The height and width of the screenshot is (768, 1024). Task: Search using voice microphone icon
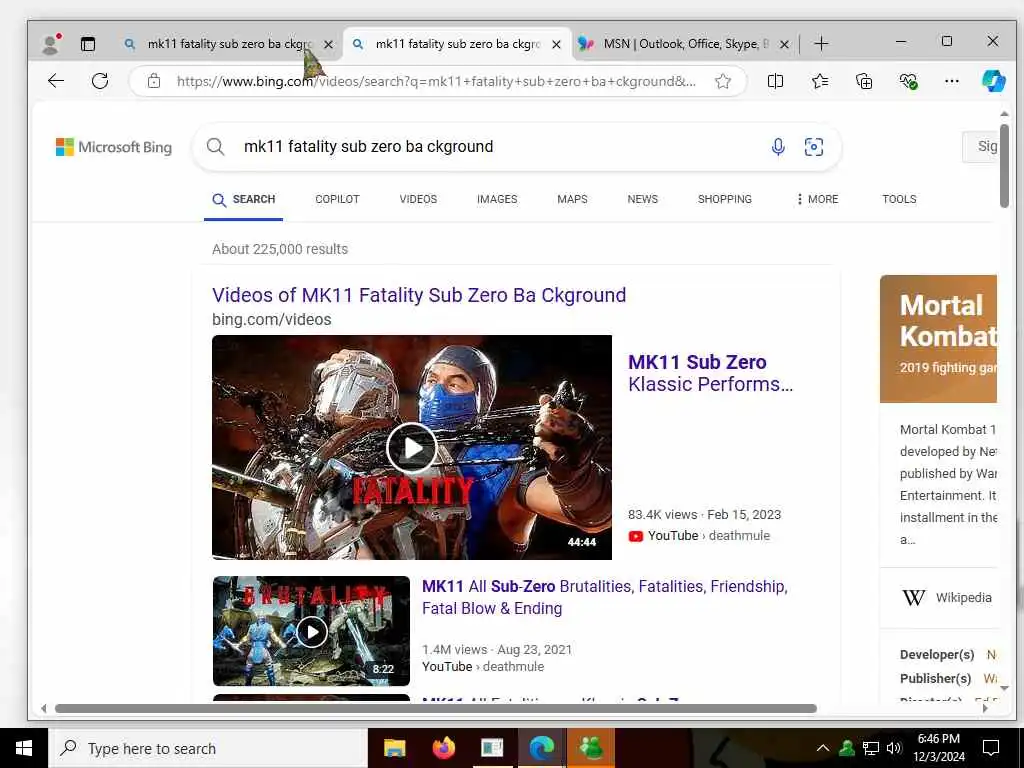tap(778, 147)
